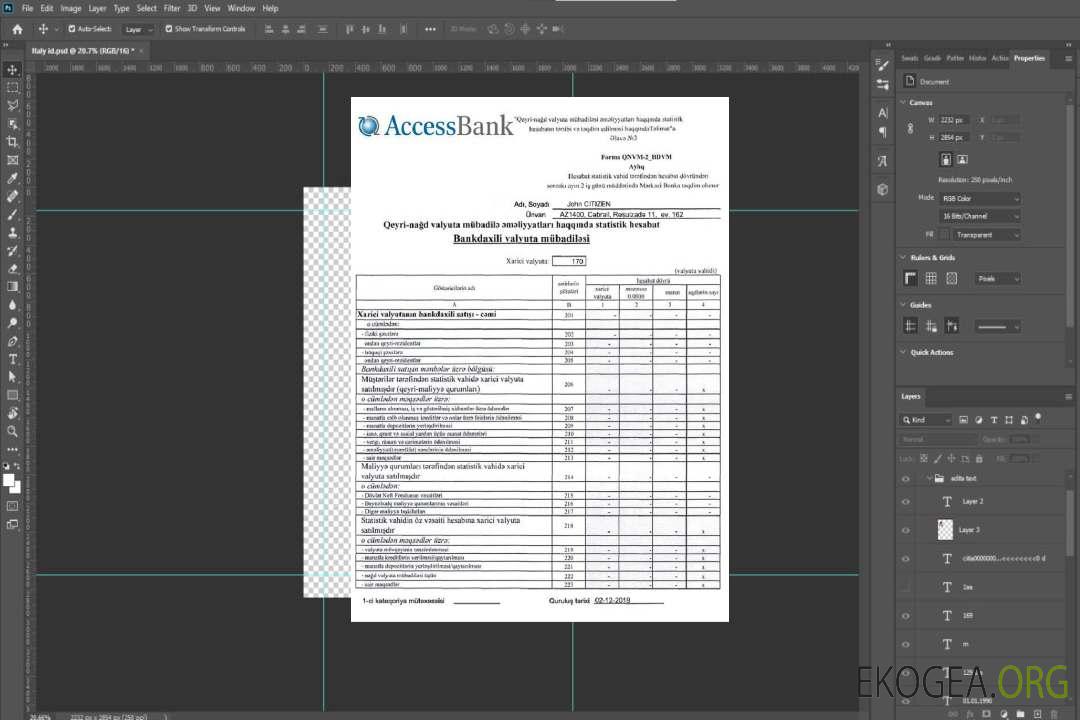1080x720 pixels.
Task: Open the 3D panel cube icon
Action: click(x=883, y=189)
